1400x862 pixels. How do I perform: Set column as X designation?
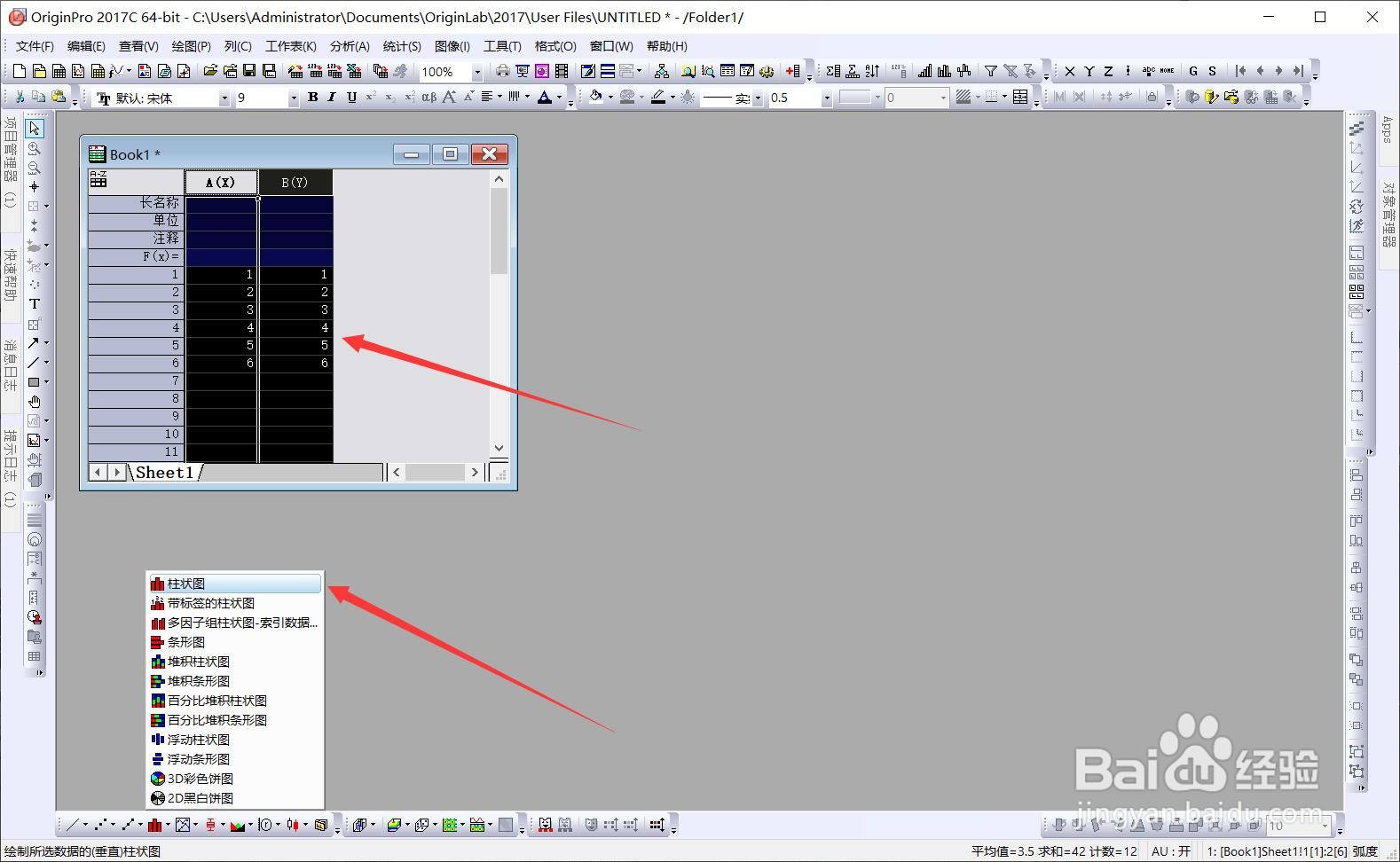tap(1070, 71)
